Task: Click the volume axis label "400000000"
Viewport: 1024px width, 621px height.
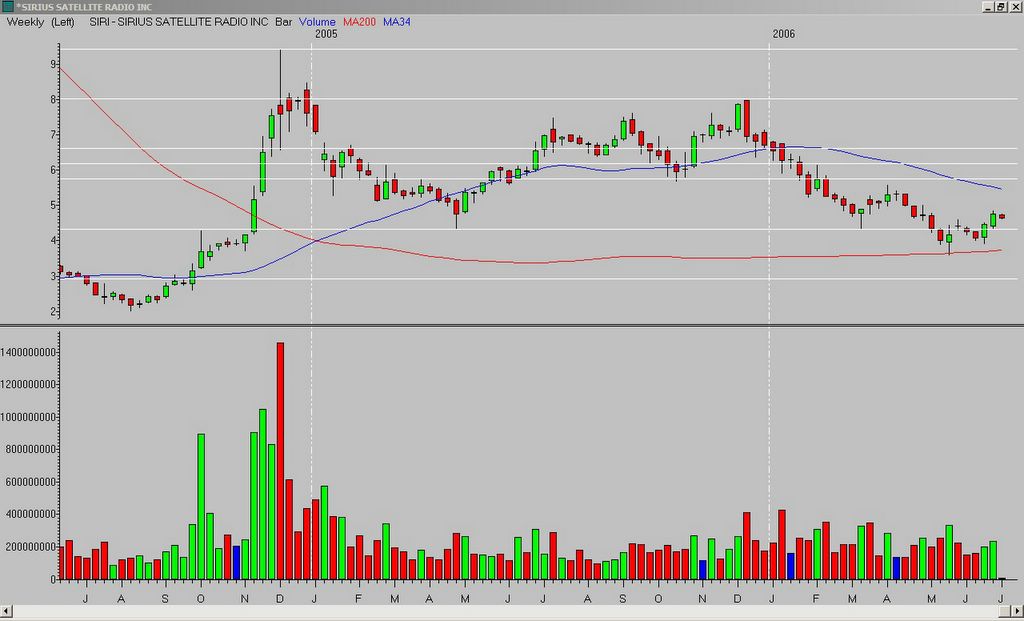Action: [31, 514]
